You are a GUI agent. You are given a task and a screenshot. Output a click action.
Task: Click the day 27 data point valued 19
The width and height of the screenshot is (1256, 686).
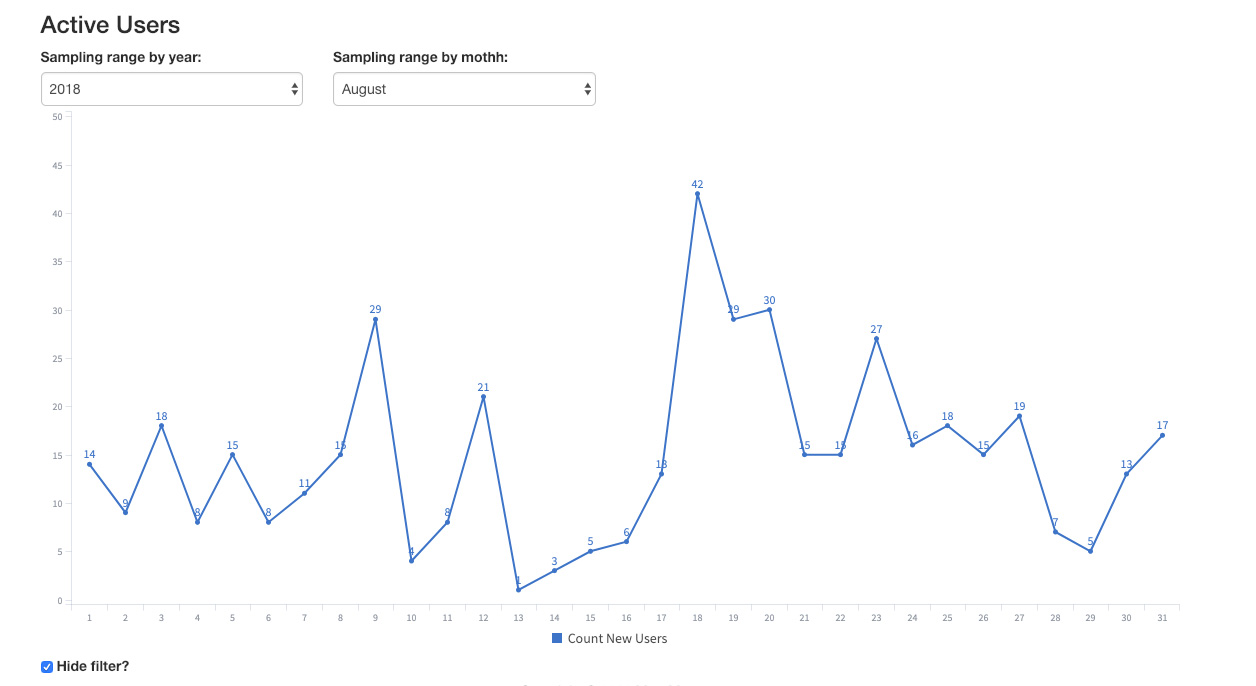[x=1019, y=416]
